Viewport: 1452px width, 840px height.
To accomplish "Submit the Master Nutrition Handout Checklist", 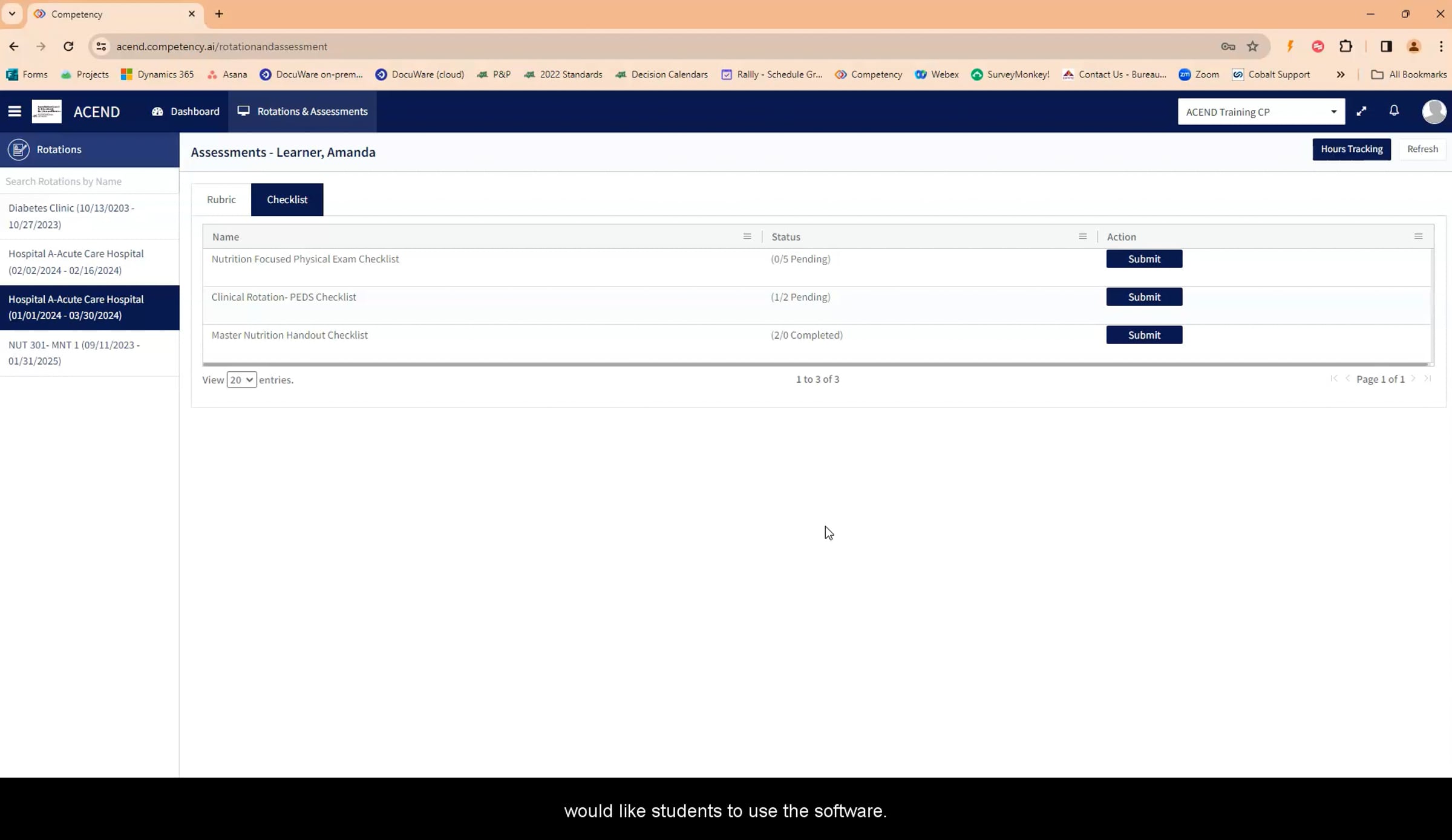I will [1143, 335].
